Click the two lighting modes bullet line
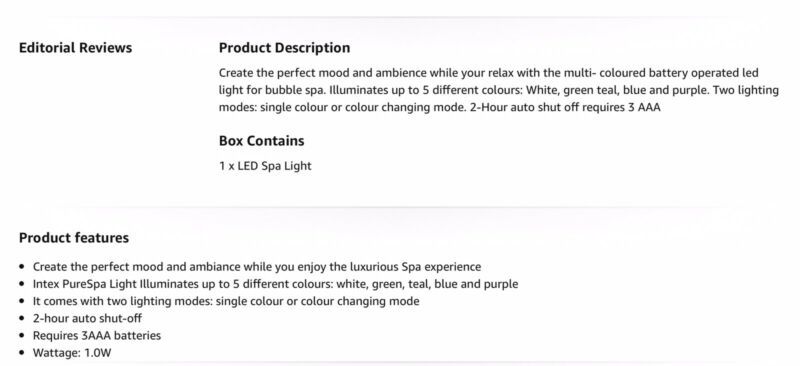Screen dimensions: 800x366 (226, 301)
